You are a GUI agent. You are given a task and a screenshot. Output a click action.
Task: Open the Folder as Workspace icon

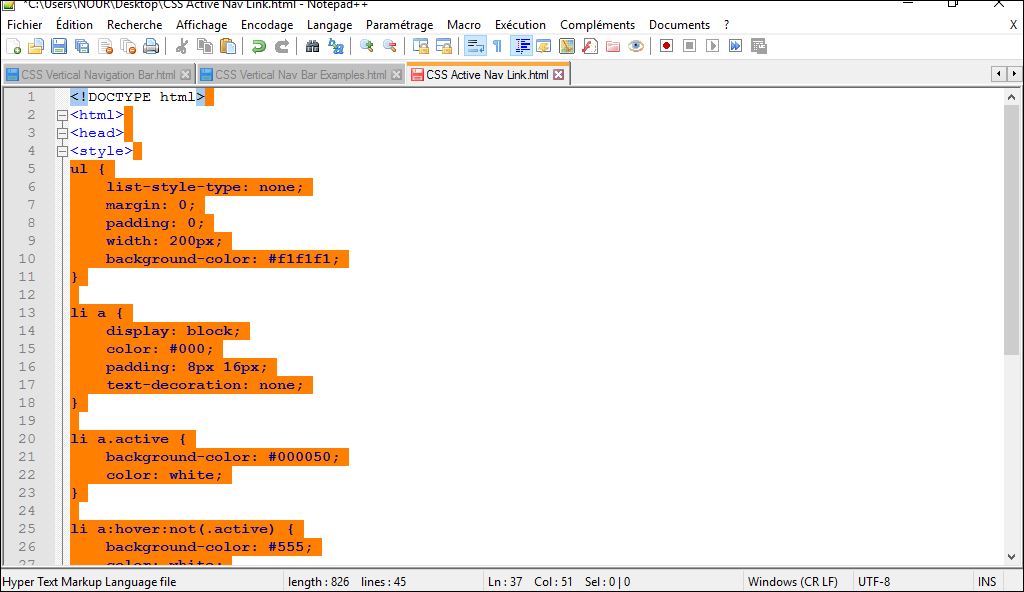pos(613,46)
